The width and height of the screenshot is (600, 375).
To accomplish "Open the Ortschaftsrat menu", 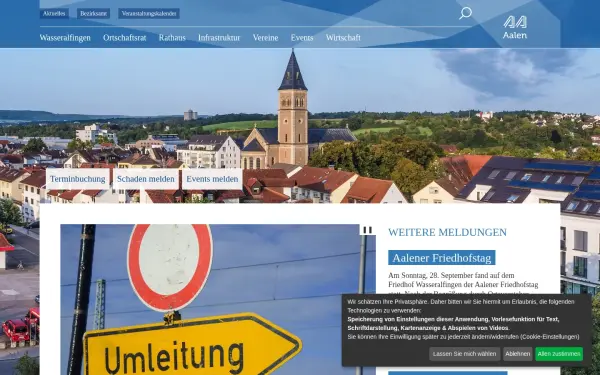I will [x=125, y=38].
